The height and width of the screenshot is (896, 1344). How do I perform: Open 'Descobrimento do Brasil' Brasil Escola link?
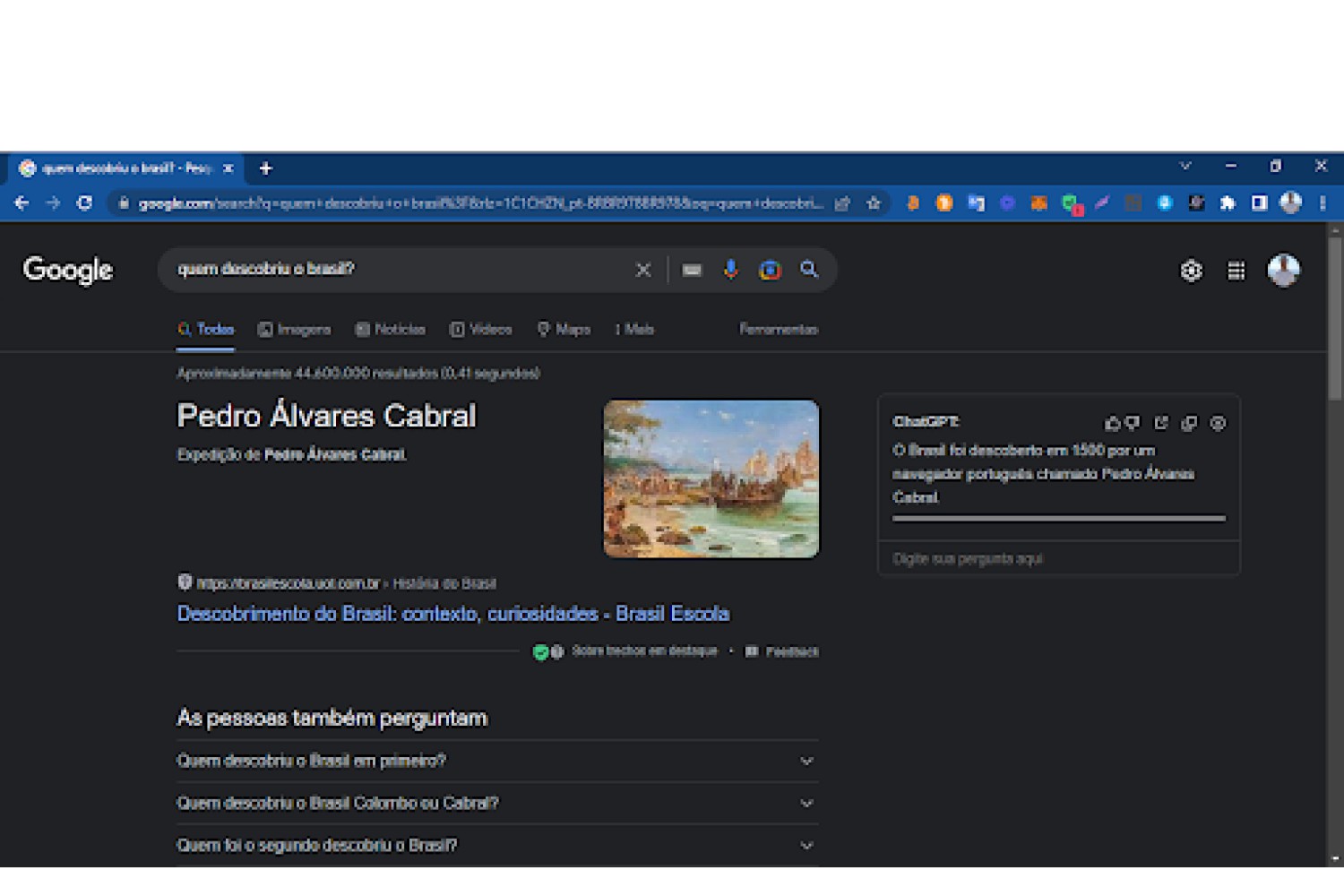(x=453, y=614)
